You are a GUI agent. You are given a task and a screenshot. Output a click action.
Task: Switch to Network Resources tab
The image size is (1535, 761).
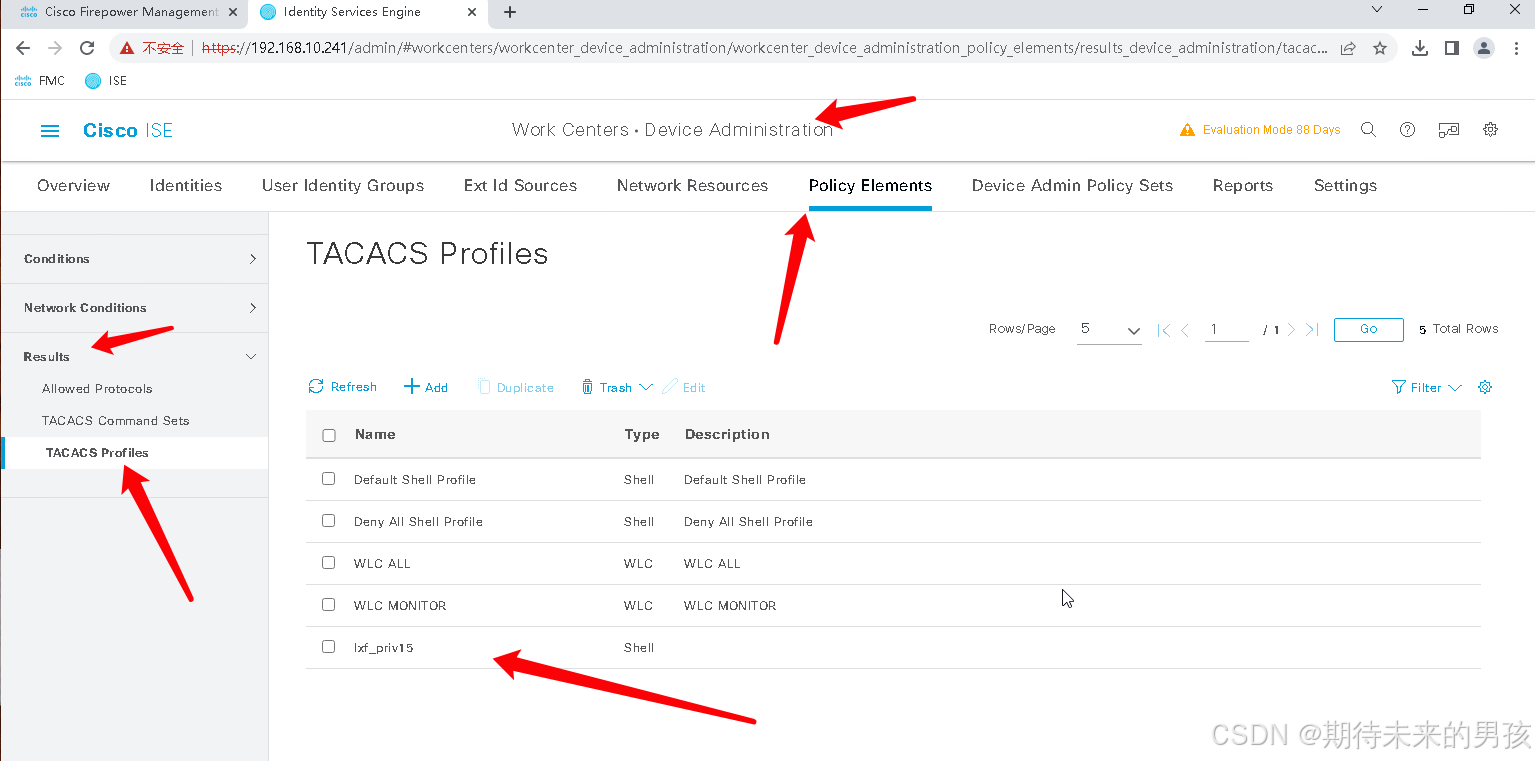692,186
